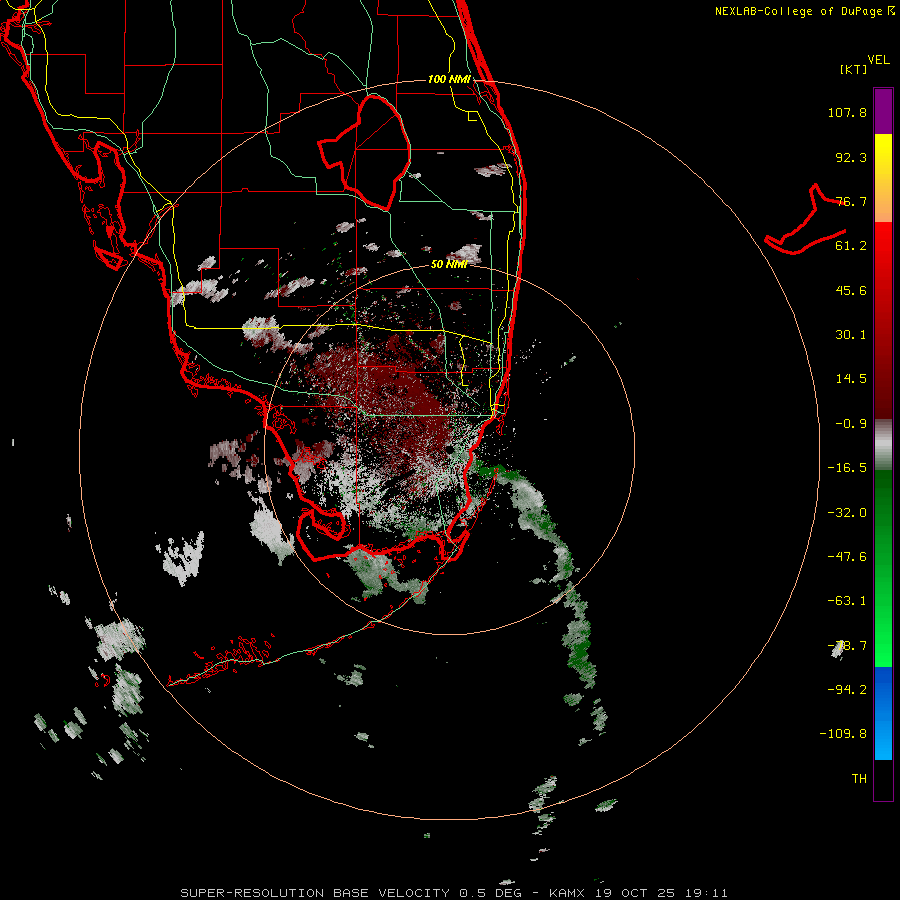Click the TH label at scale bottom
900x900 pixels.
[x=859, y=778]
